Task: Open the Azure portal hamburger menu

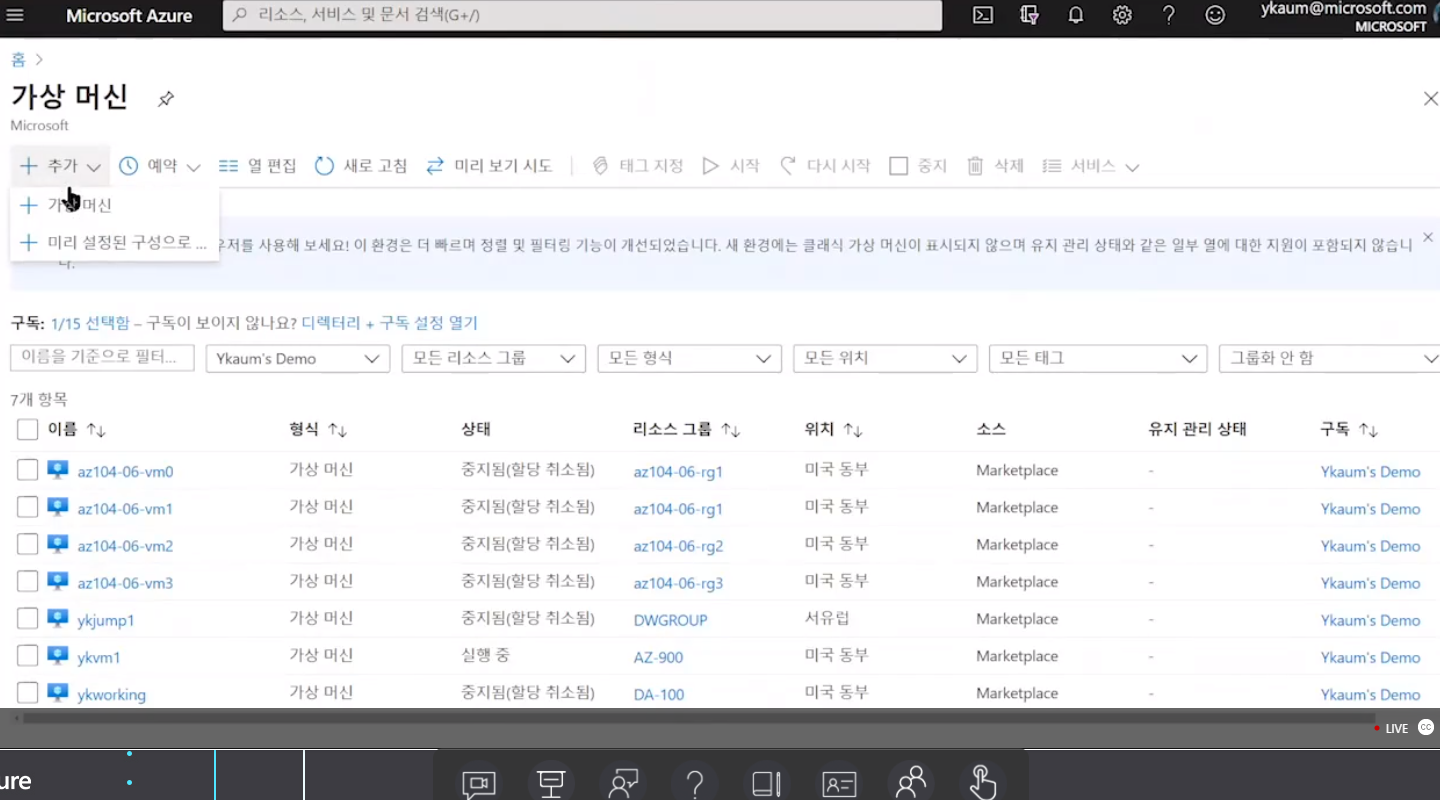Action: pos(15,15)
